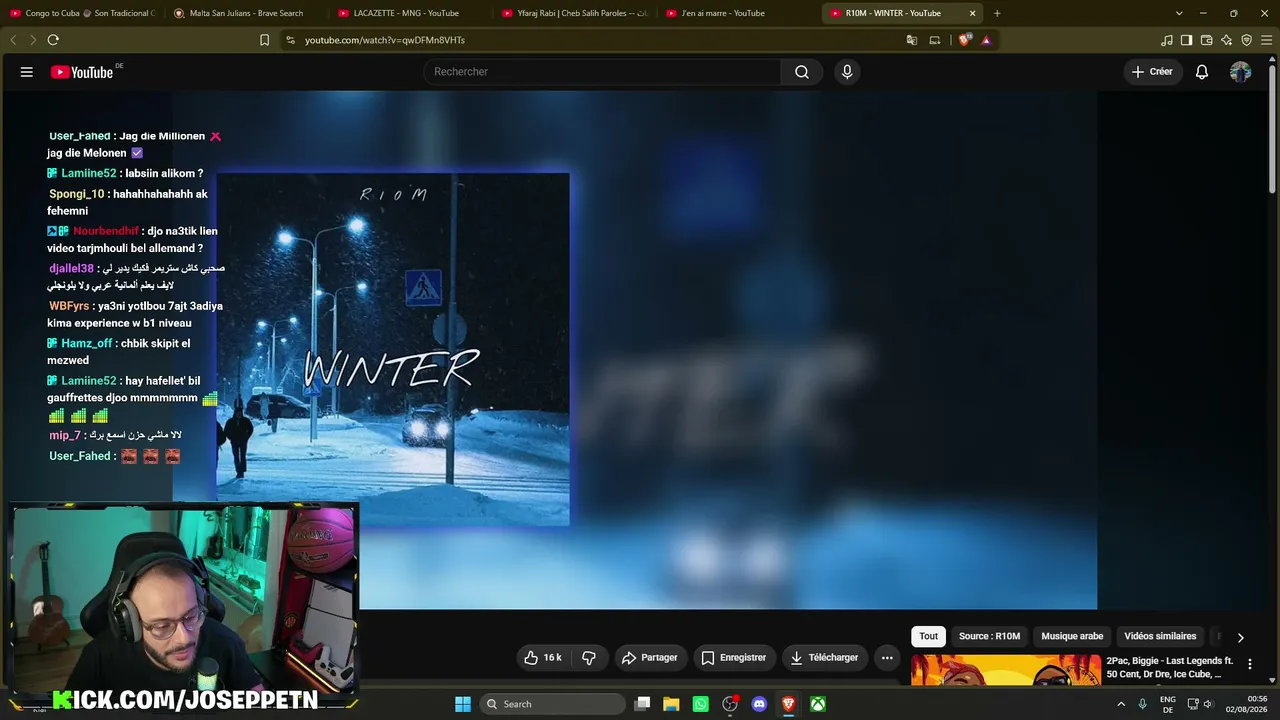Screen dimensions: 1280x720
Task: Translate this page via address bar icon
Action: [x=912, y=40]
